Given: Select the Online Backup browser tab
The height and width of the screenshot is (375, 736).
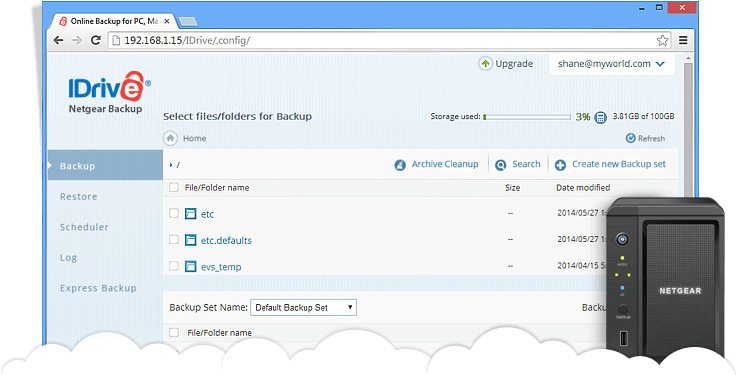Looking at the screenshot, I should click(x=113, y=21).
